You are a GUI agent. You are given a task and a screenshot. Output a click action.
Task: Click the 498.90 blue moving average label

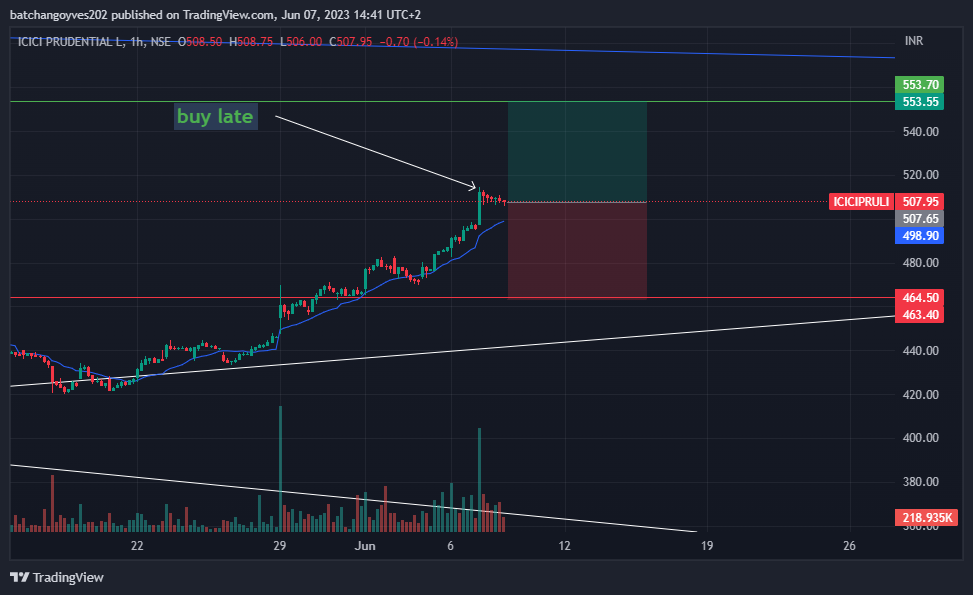(x=919, y=236)
